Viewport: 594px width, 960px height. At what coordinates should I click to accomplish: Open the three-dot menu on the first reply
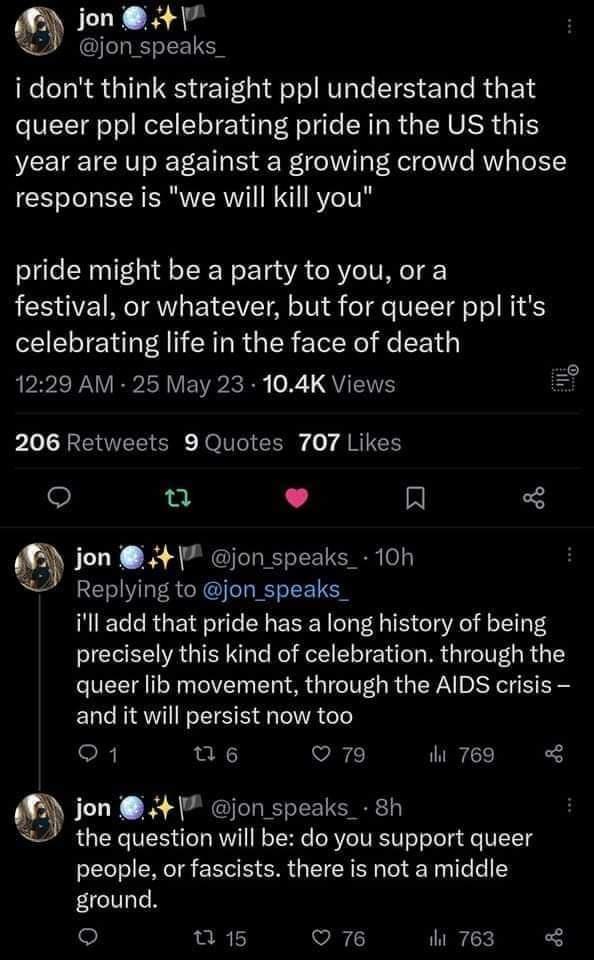(569, 553)
